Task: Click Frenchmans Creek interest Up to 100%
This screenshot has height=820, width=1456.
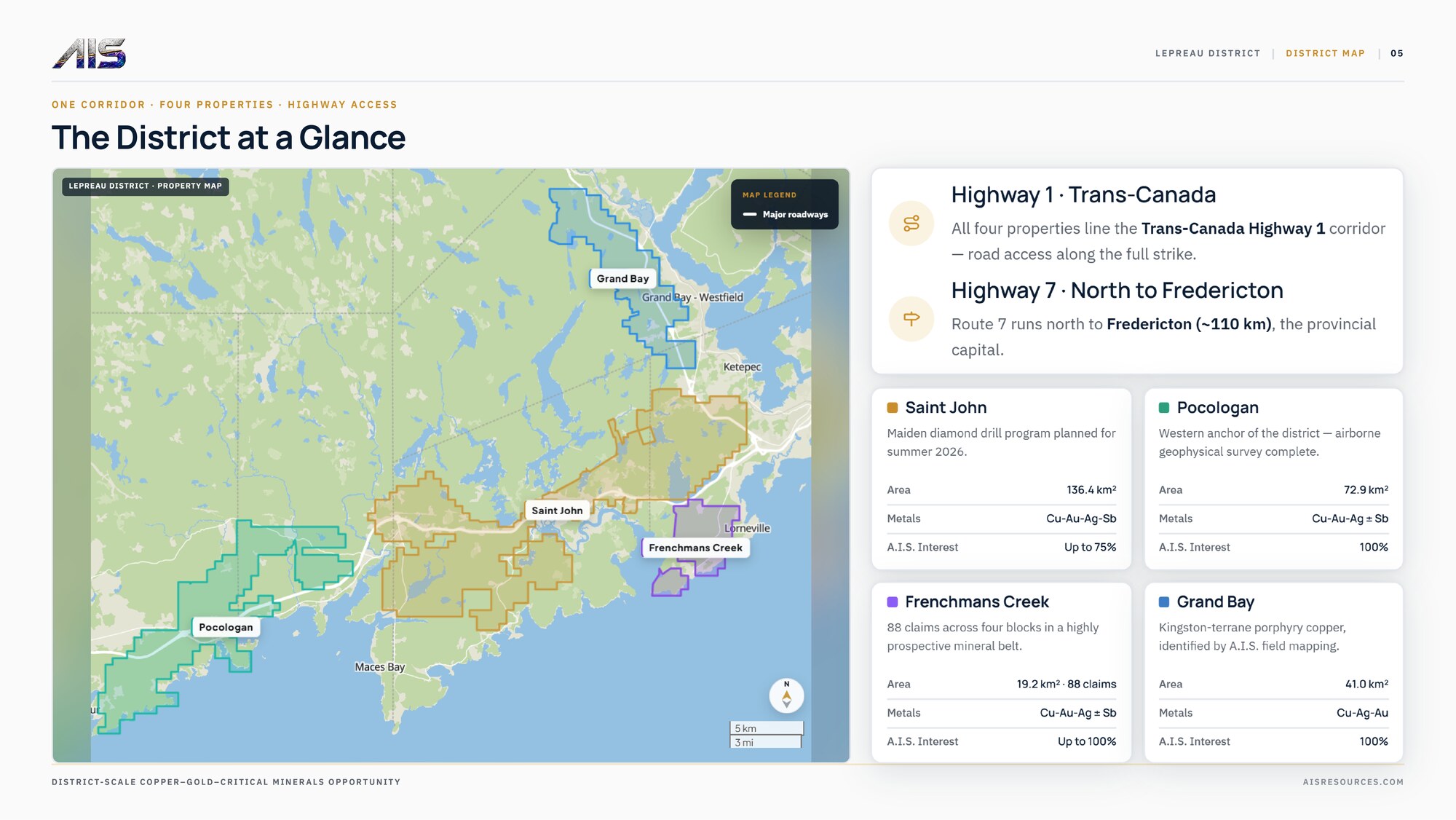Action: tap(1087, 741)
